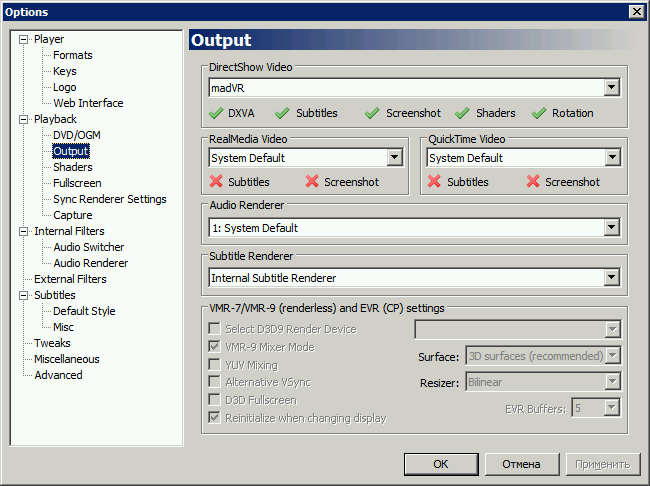Viewport: 650px width, 486px height.
Task: Open Sync Renderer Settings page
Action: point(110,199)
